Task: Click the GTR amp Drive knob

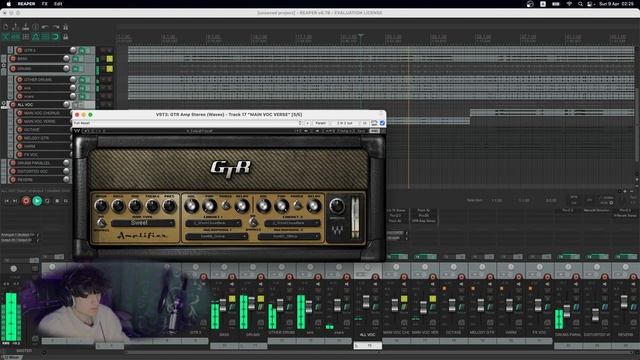Action: (x=101, y=206)
